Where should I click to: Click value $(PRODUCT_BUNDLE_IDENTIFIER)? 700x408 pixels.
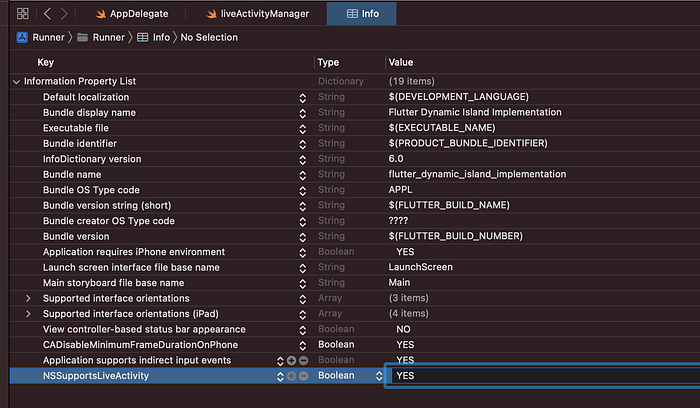click(x=468, y=143)
